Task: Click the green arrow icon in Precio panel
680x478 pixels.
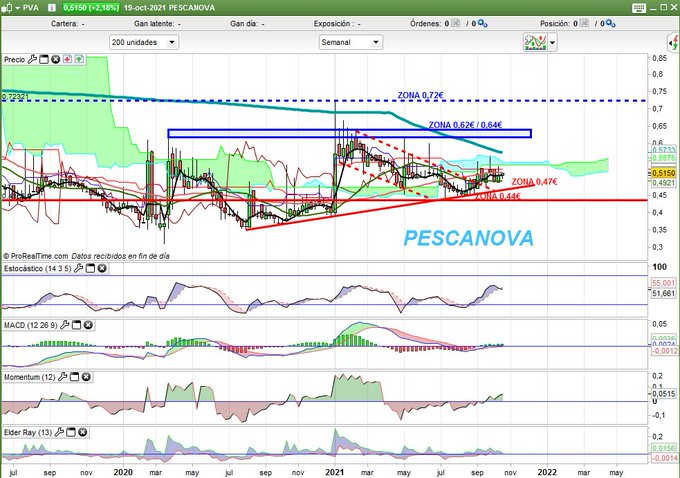Action: coord(79,59)
